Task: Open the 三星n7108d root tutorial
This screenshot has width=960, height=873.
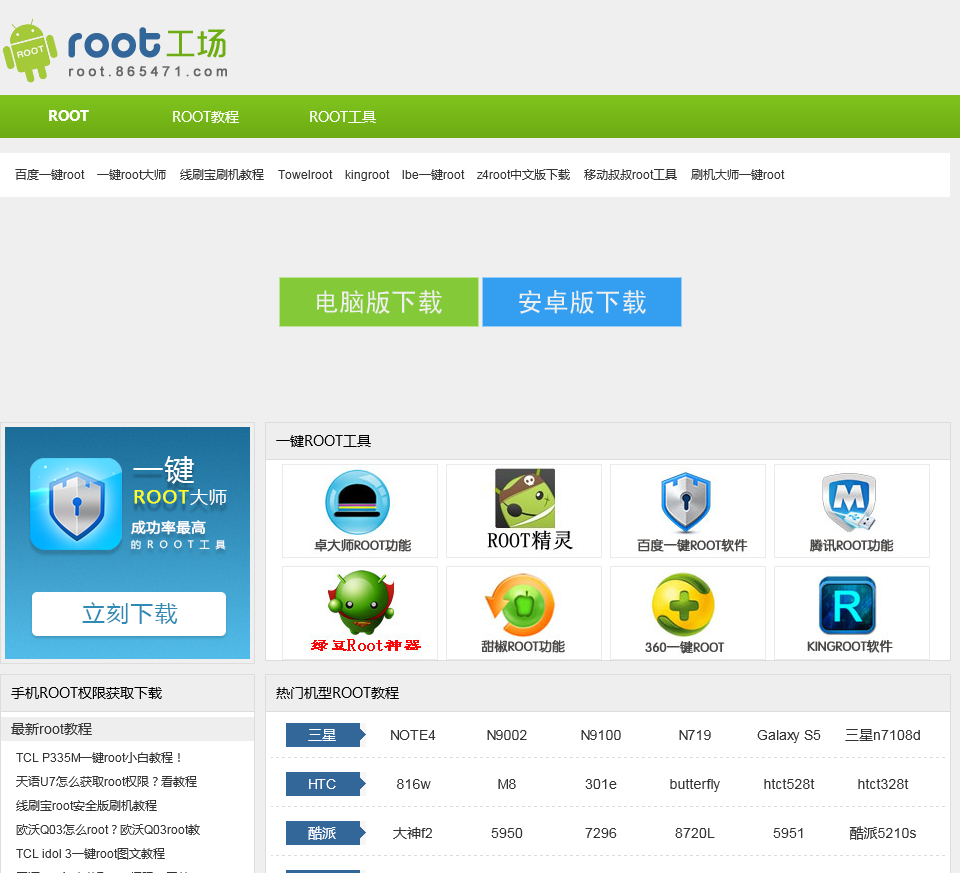Action: click(x=882, y=735)
